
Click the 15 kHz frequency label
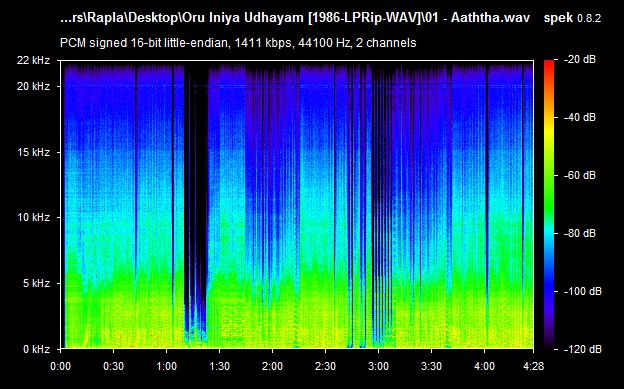[x=33, y=152]
